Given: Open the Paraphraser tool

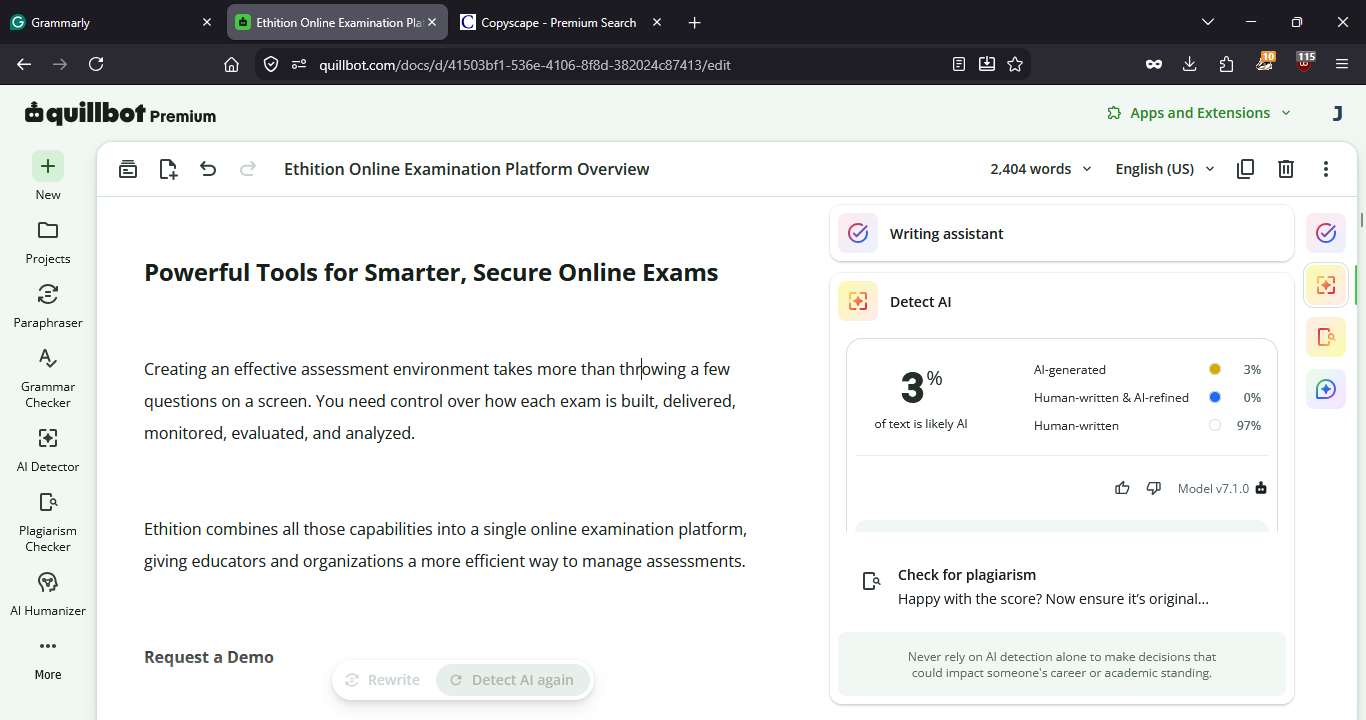Looking at the screenshot, I should click(x=48, y=306).
